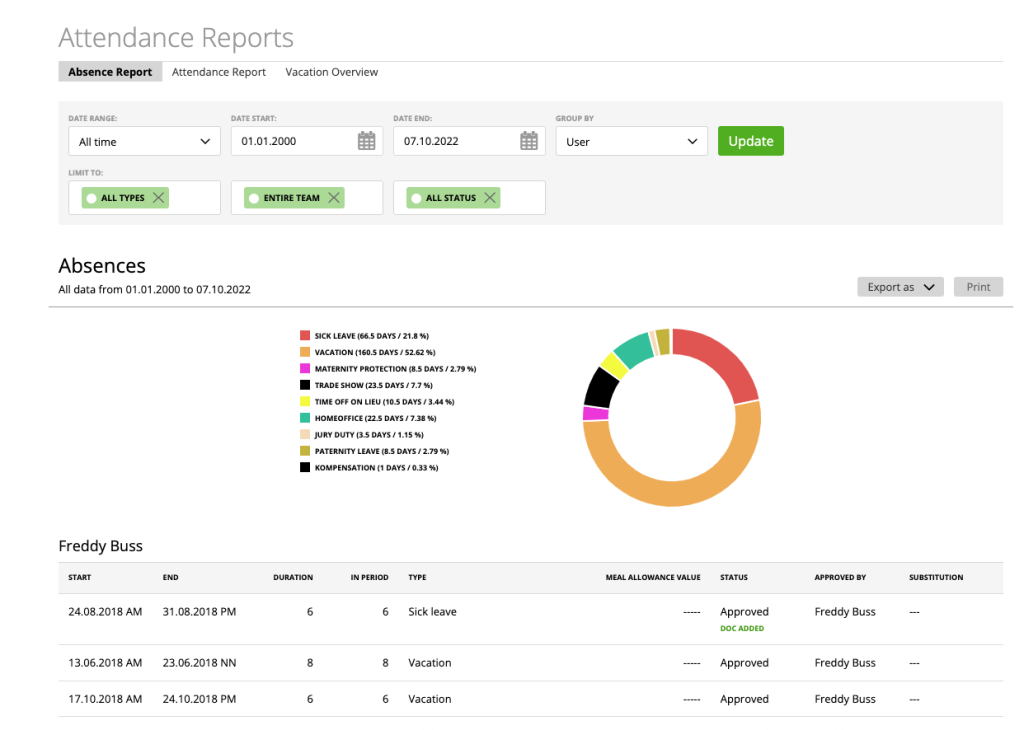Click the DURATION column header
The height and width of the screenshot is (730, 1024).
(293, 577)
